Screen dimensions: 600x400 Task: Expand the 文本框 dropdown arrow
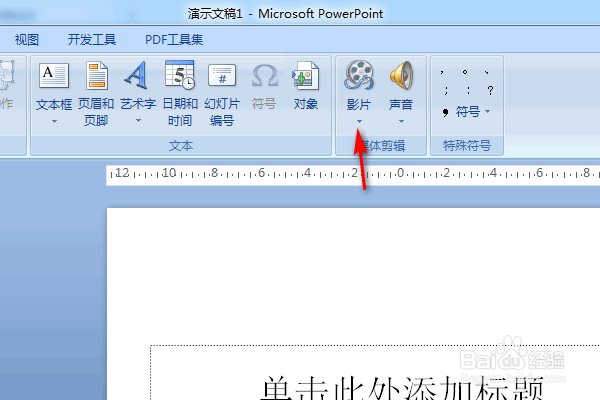[x=54, y=121]
